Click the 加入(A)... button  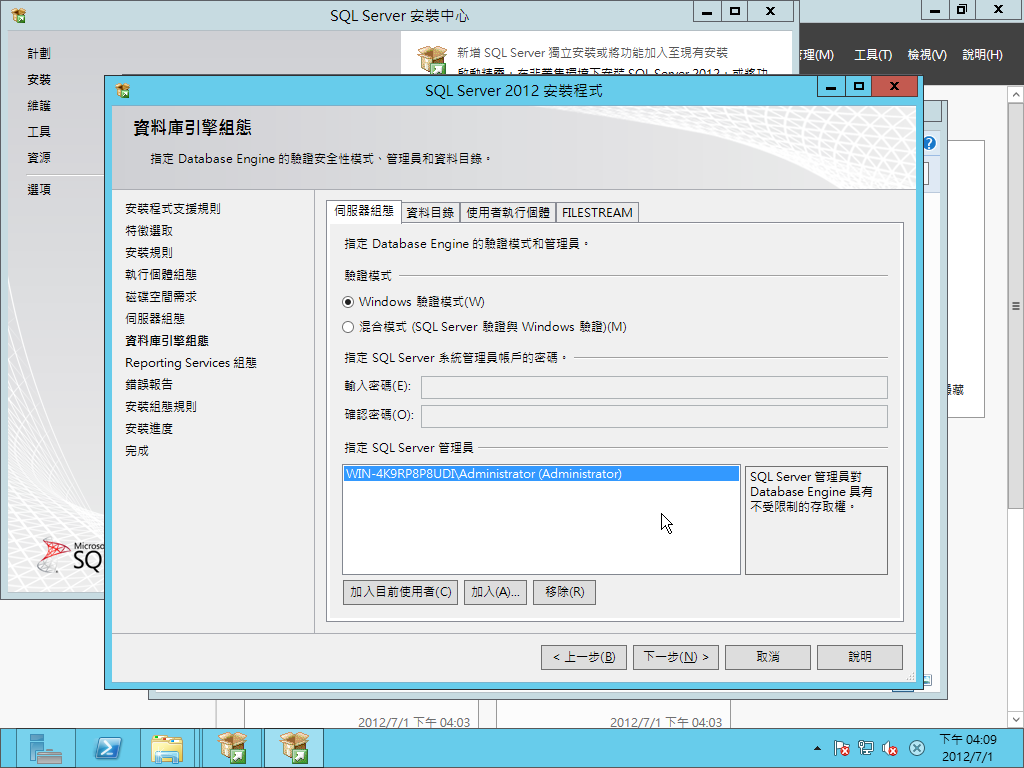point(495,592)
